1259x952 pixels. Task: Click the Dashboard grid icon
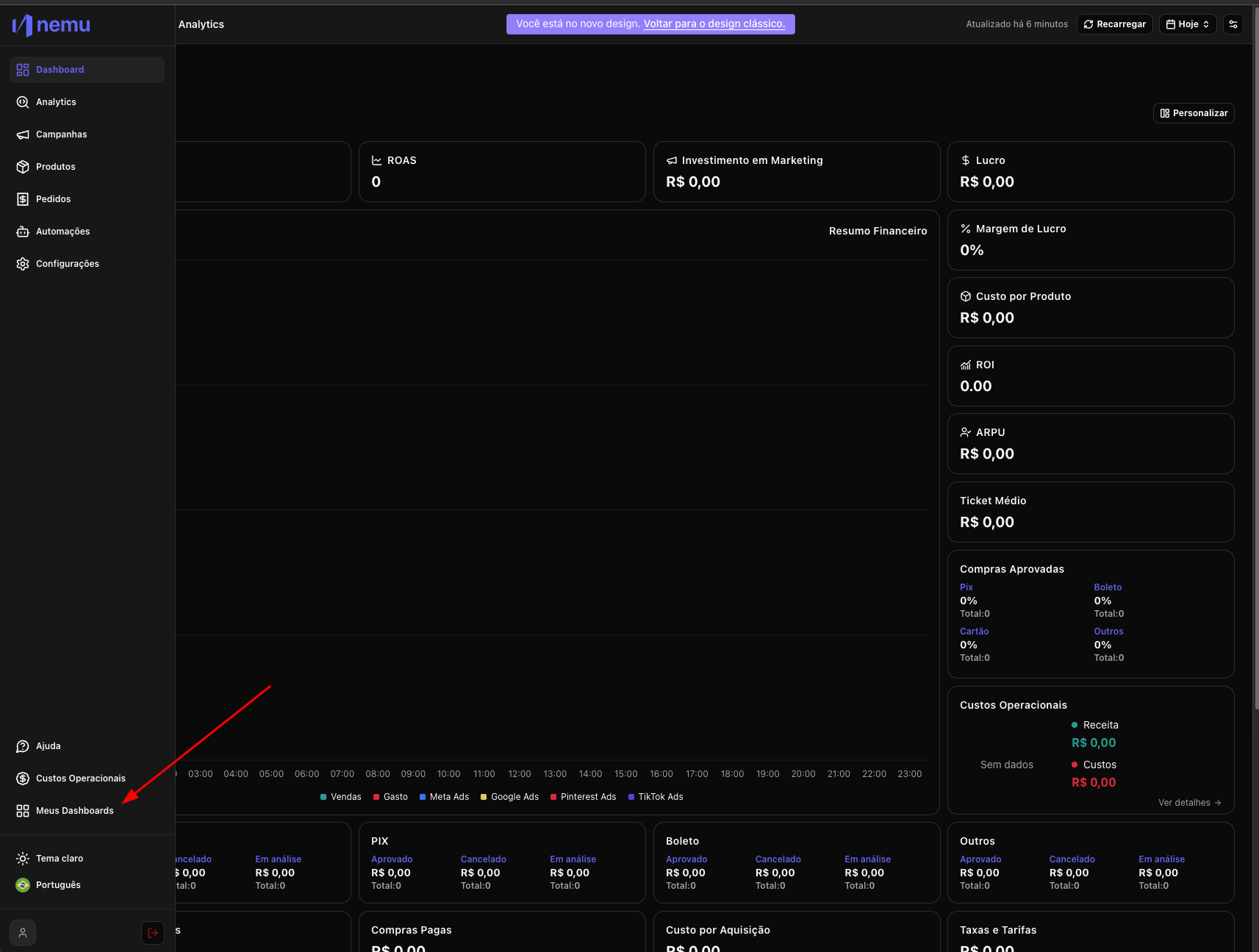23,70
